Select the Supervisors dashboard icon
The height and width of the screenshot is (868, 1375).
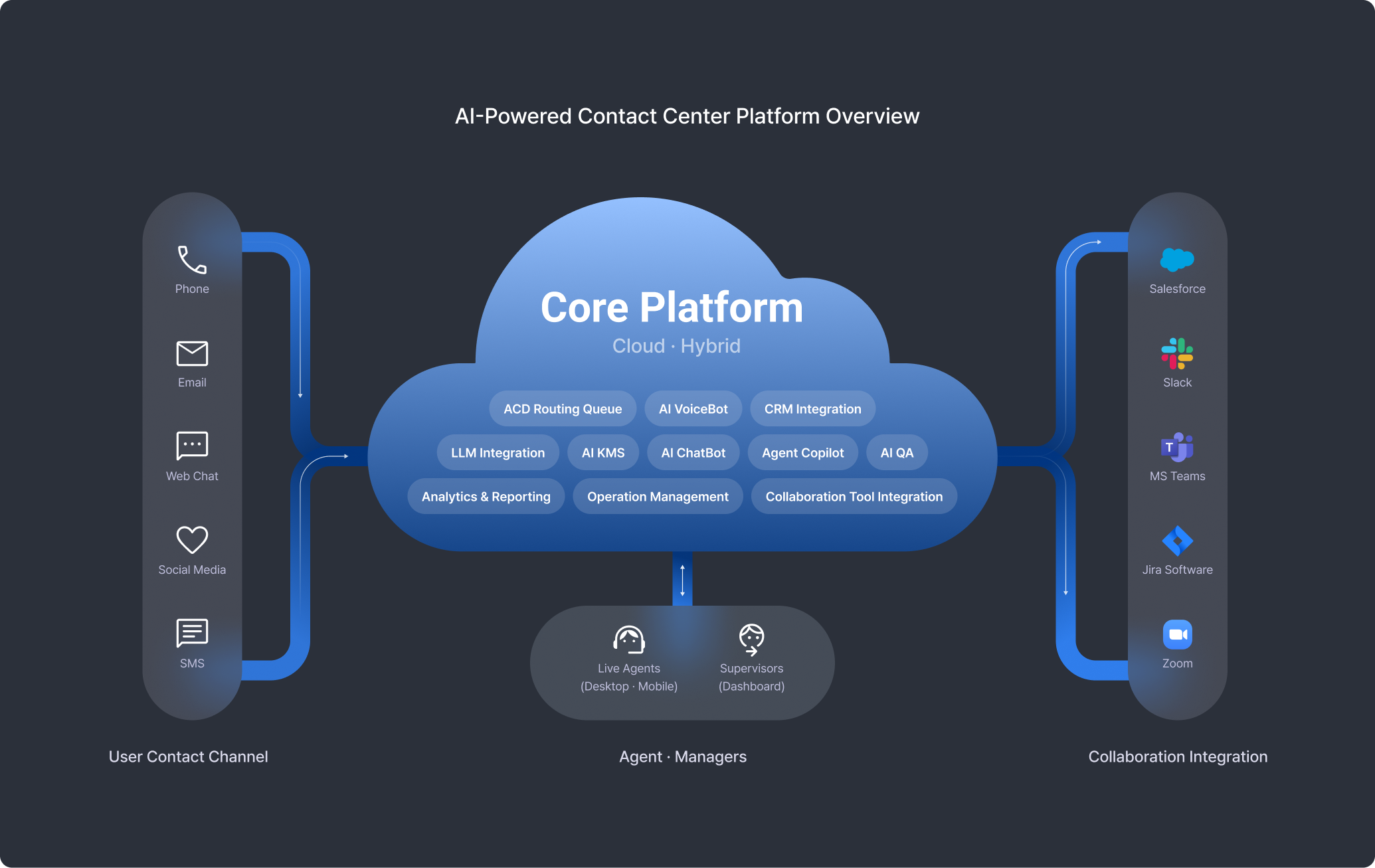click(751, 639)
